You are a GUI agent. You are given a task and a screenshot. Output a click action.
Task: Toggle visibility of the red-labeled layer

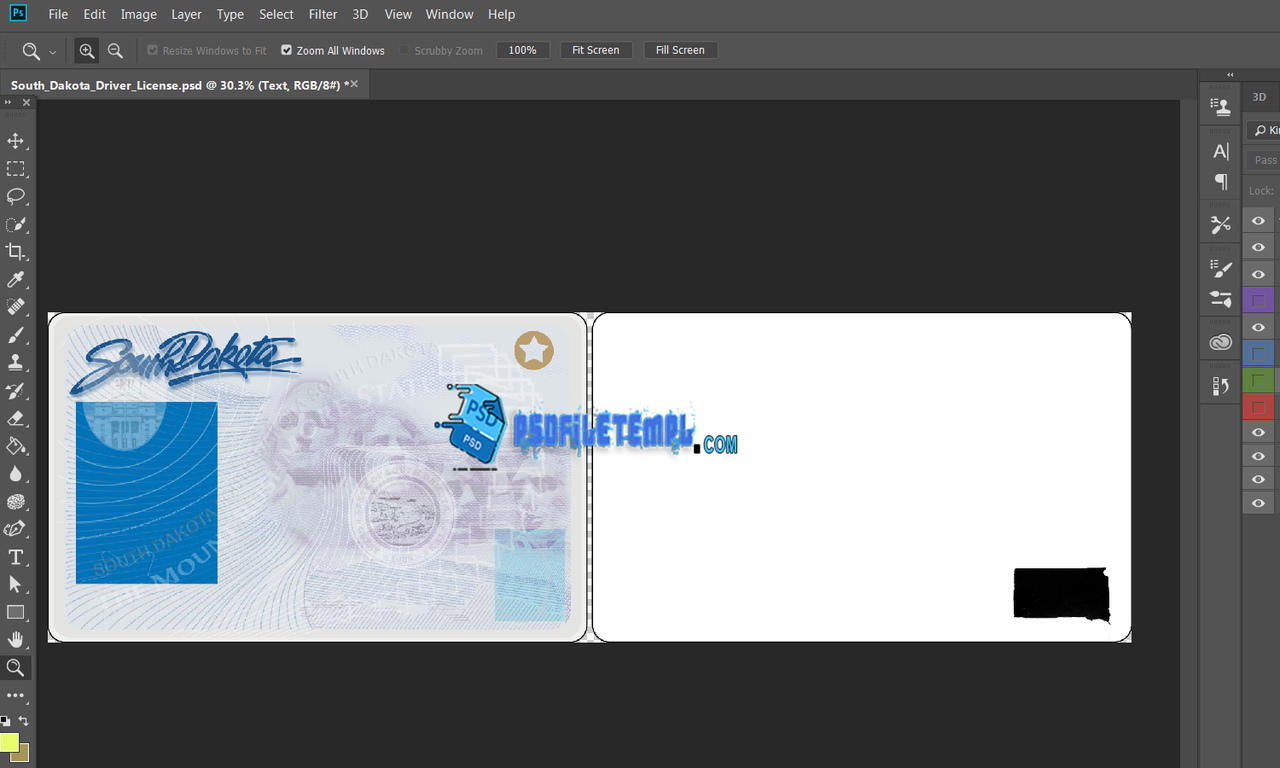click(1258, 407)
